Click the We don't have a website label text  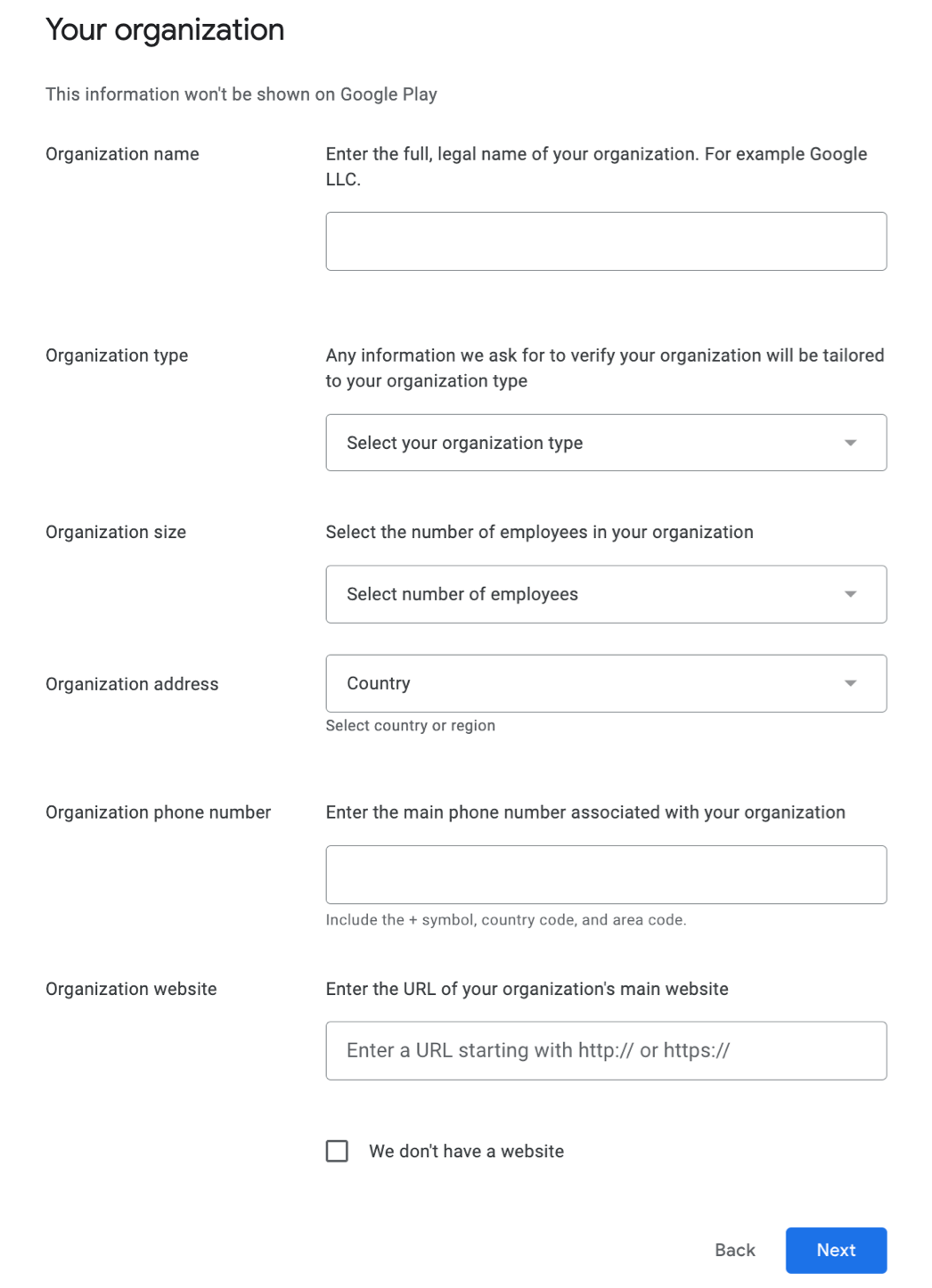466,1151
